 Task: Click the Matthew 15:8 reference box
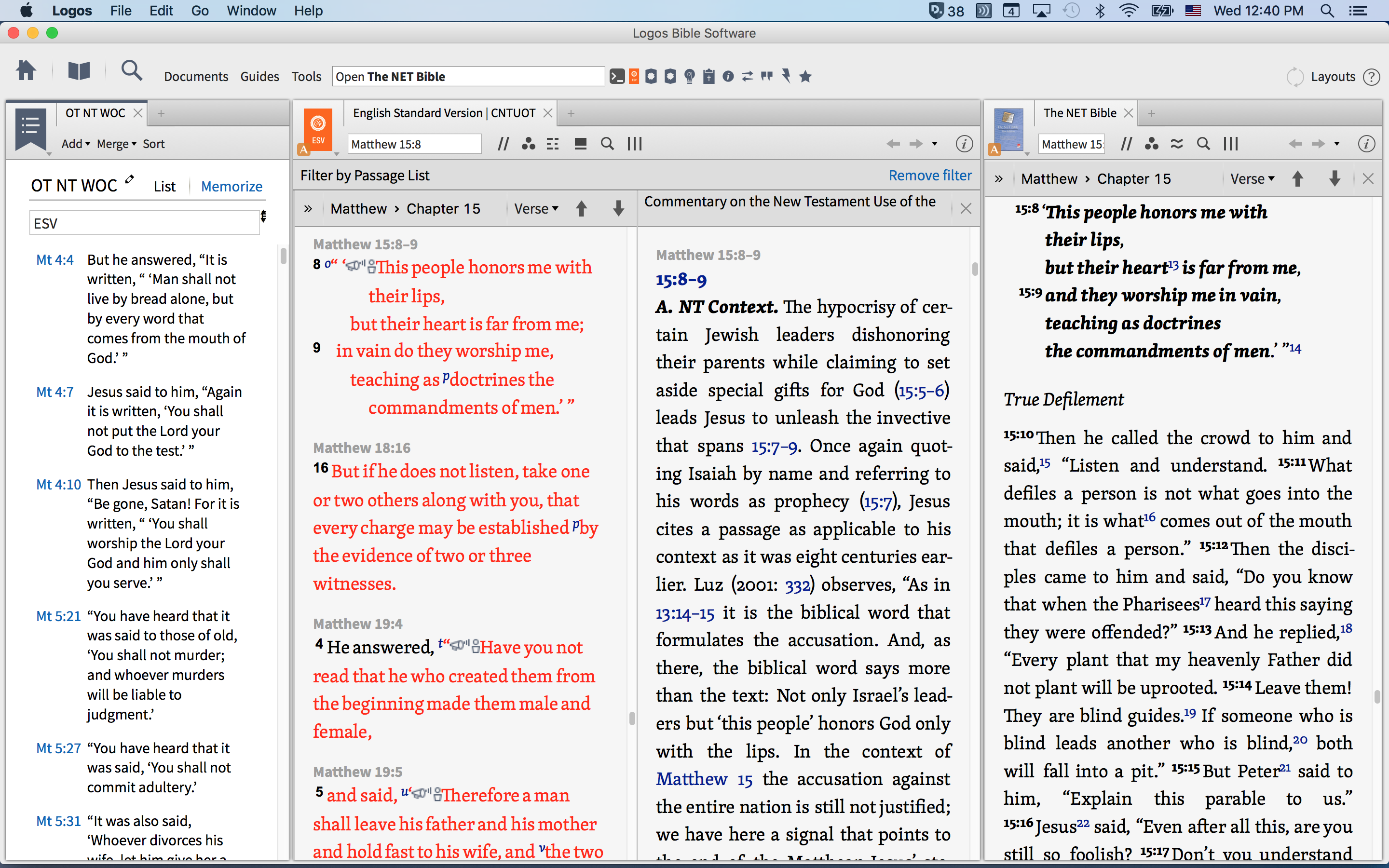click(x=413, y=144)
